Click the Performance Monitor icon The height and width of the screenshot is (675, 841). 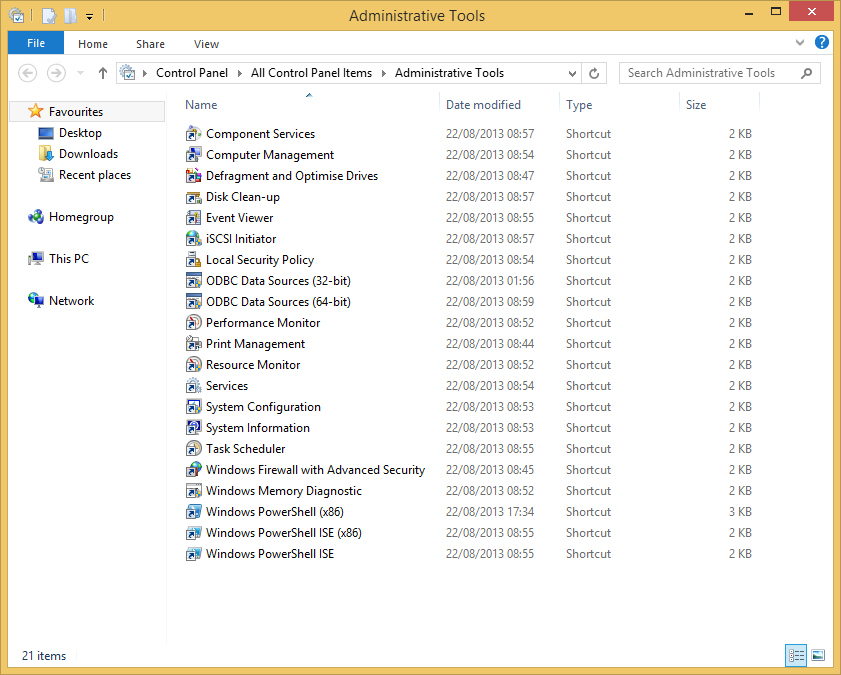click(193, 323)
